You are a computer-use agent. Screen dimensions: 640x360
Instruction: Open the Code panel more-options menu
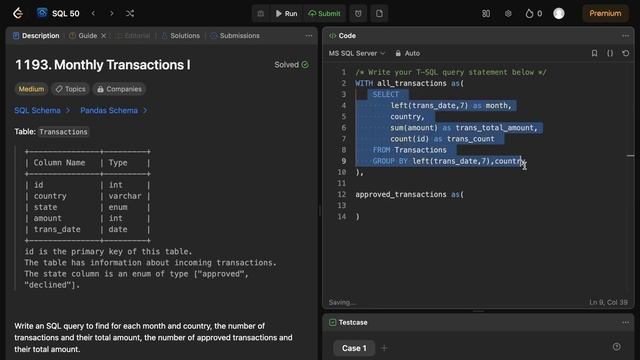(625, 36)
